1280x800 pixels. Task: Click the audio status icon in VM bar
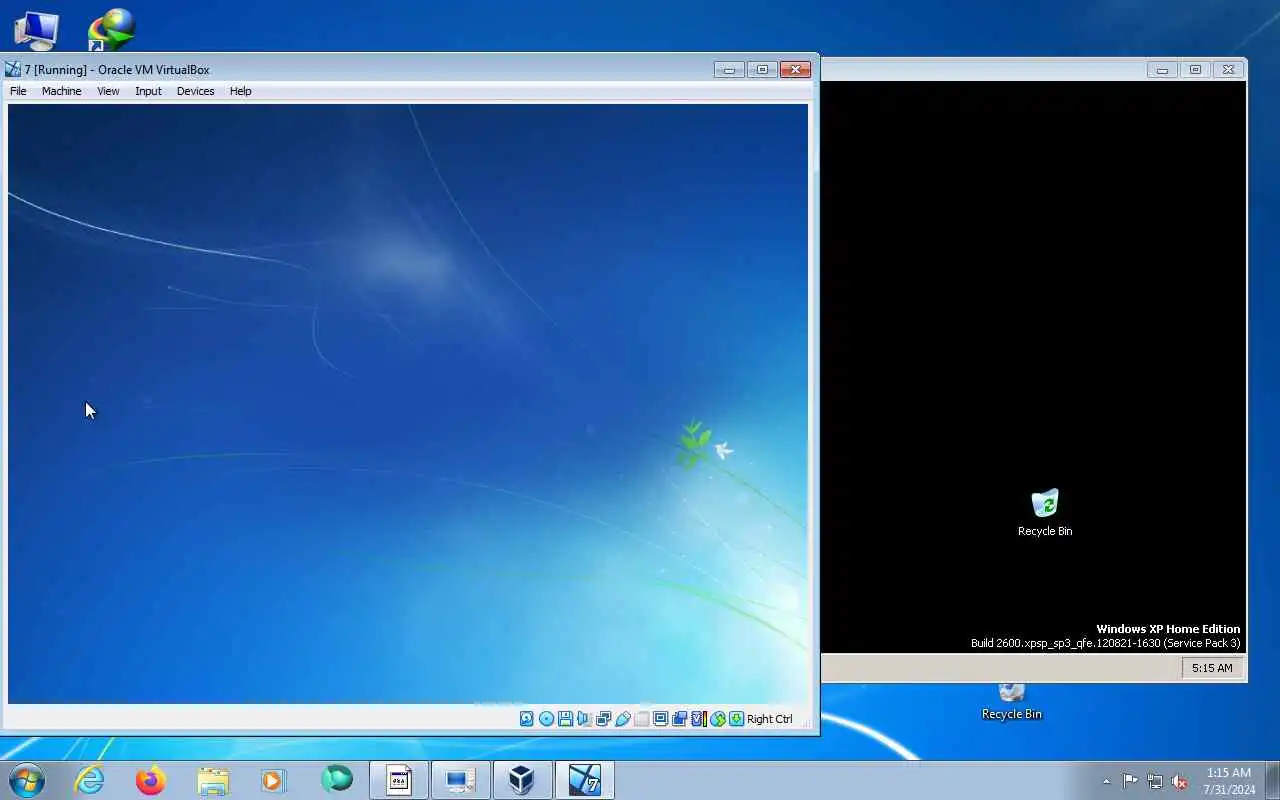(584, 719)
